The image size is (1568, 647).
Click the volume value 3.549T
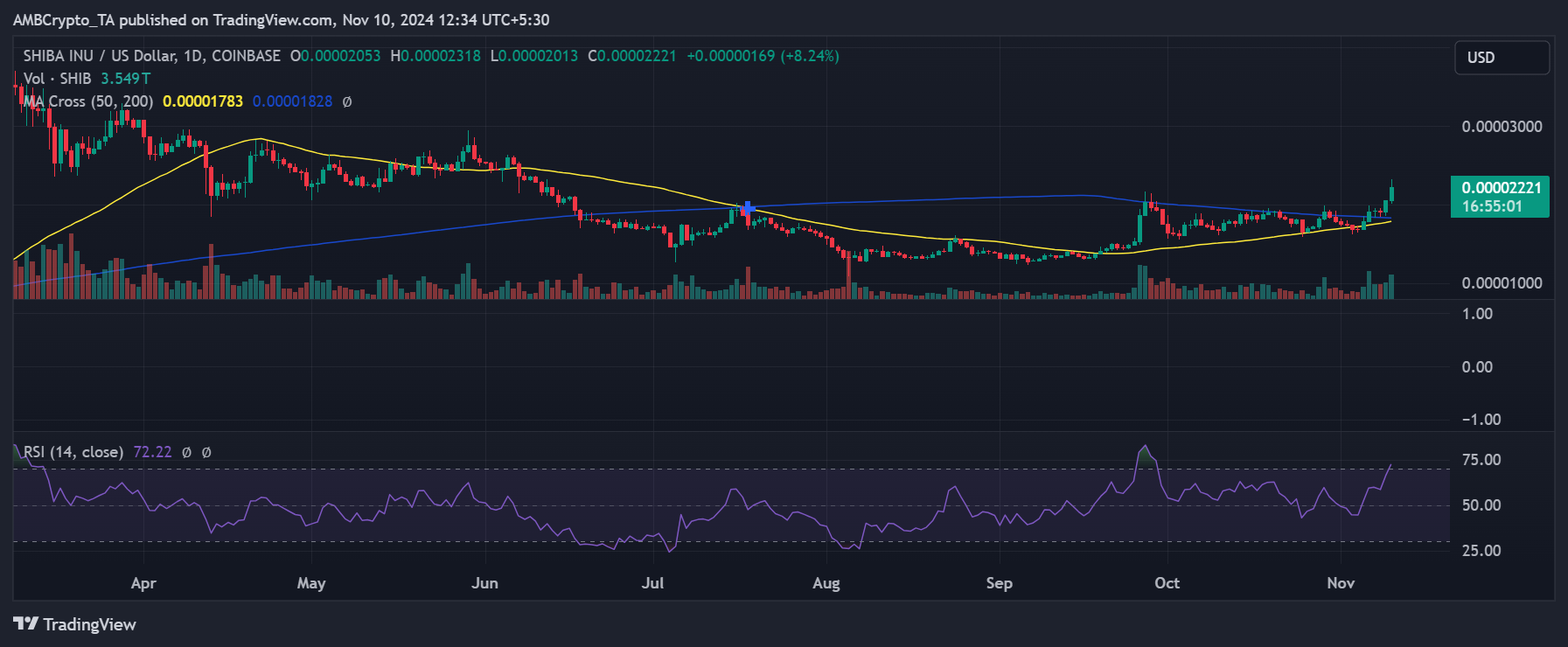point(125,79)
